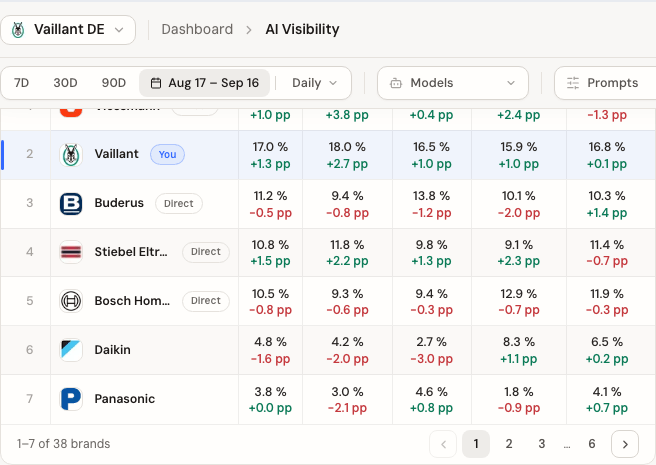Click the sliders icon in Prompts filter

[x=573, y=83]
